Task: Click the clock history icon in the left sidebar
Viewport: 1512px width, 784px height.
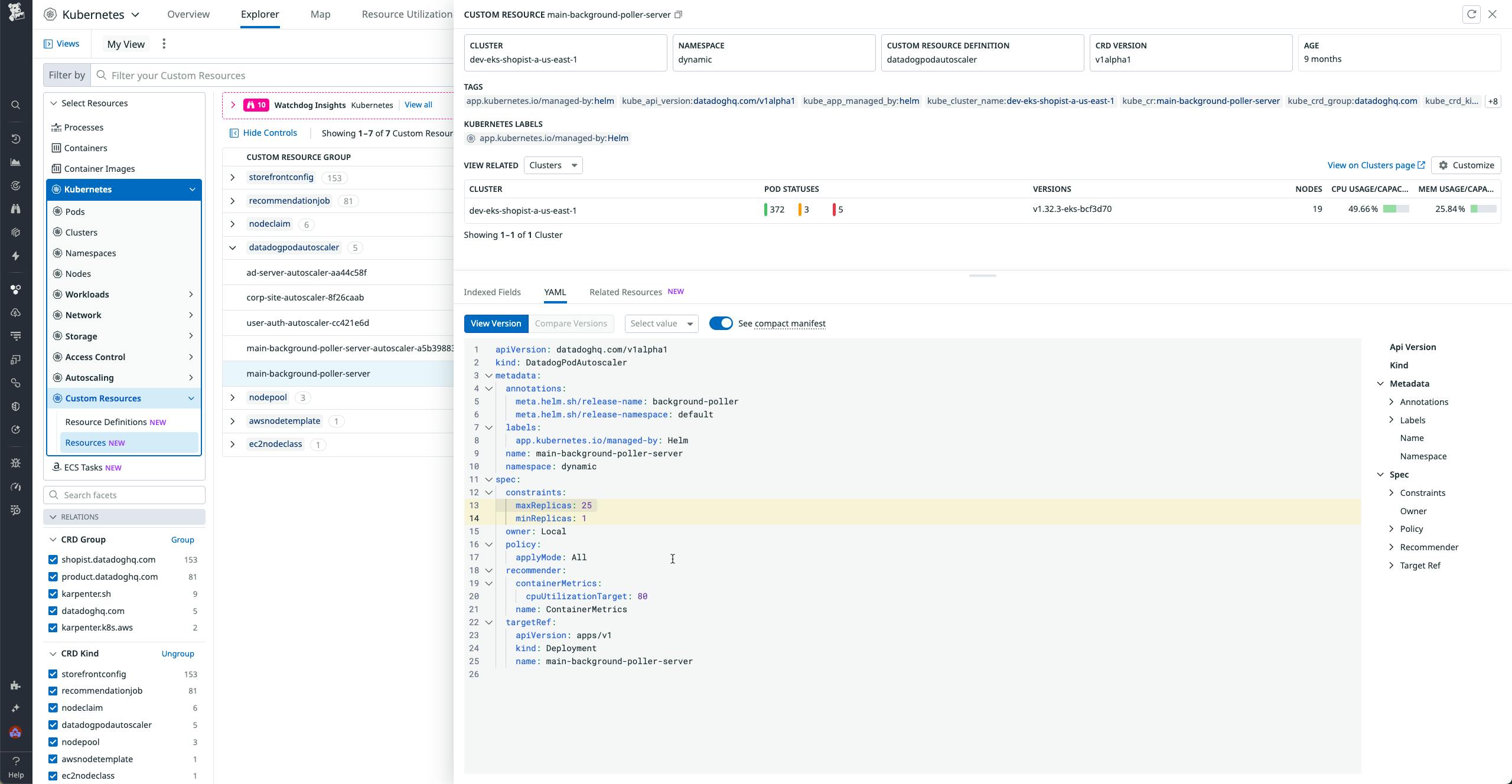Action: [x=15, y=139]
